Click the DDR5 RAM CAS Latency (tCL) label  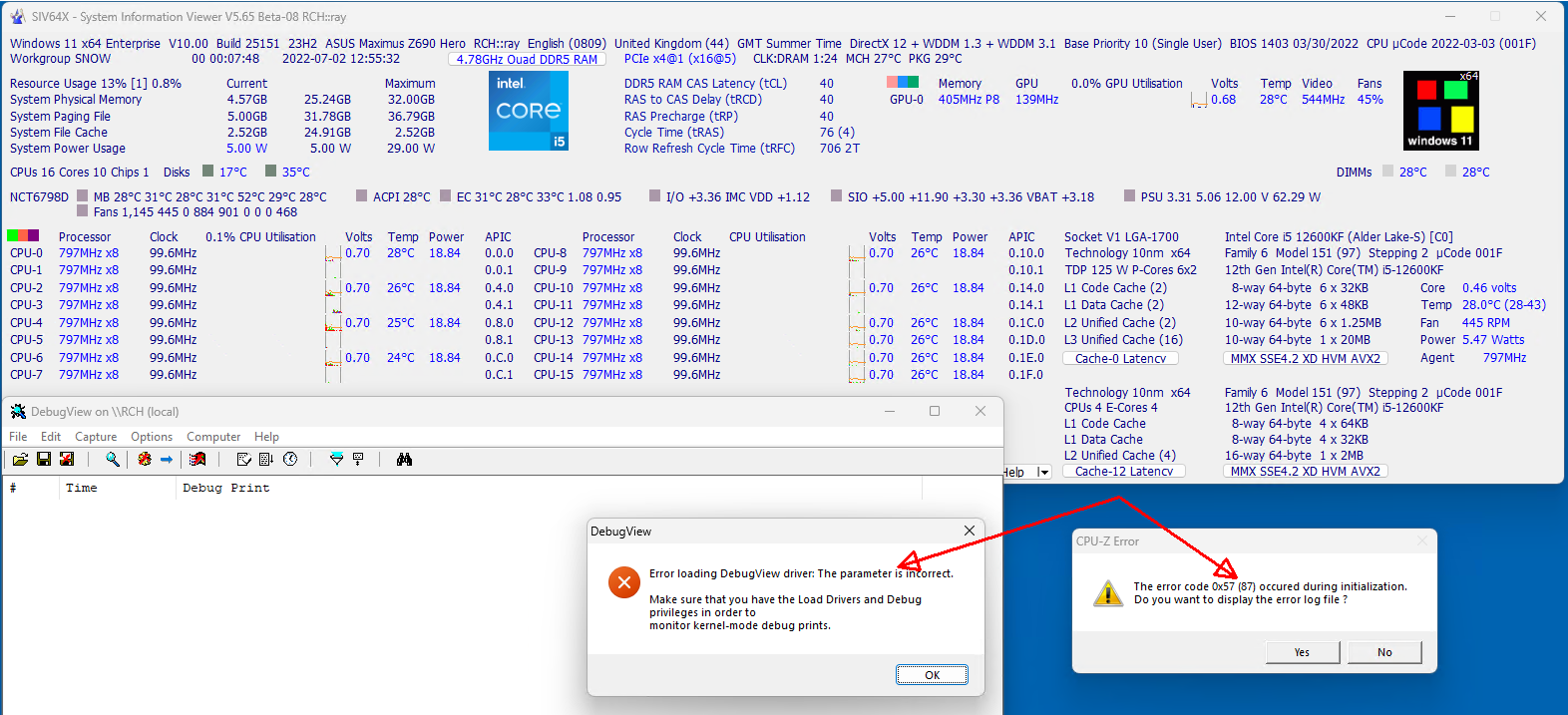705,84
